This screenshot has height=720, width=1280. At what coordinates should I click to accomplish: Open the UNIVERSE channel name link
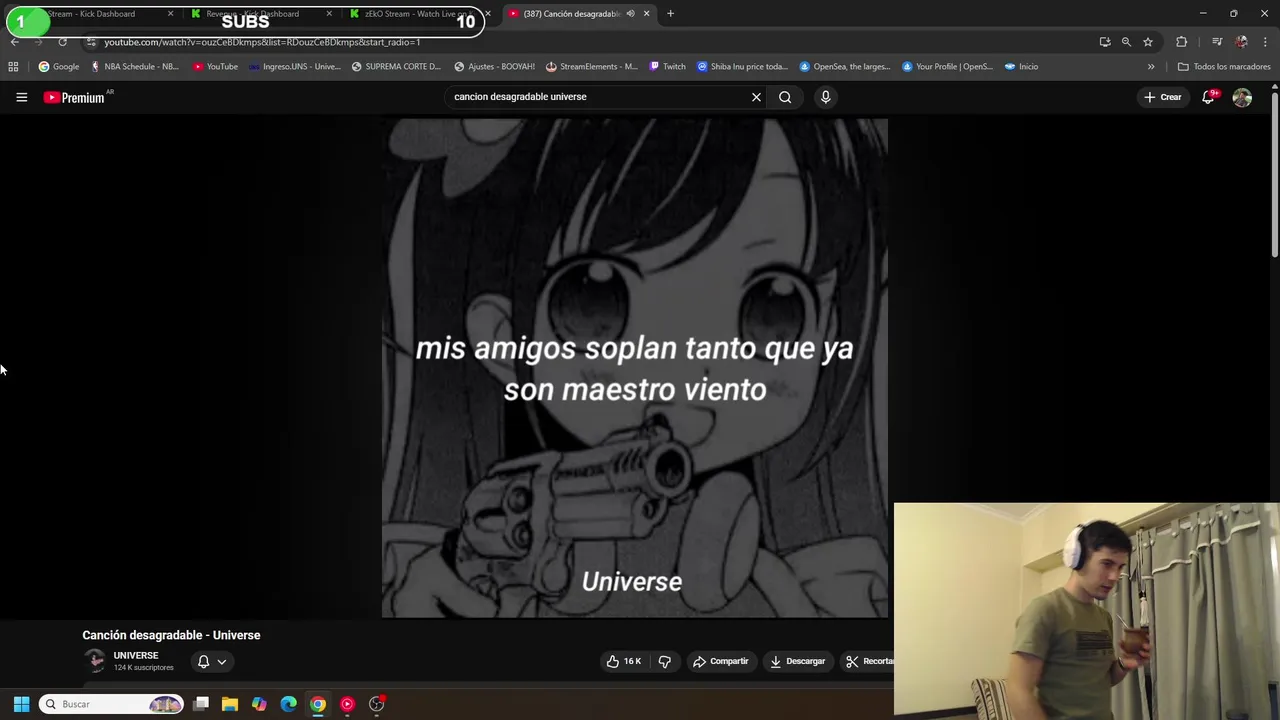pyautogui.click(x=136, y=655)
